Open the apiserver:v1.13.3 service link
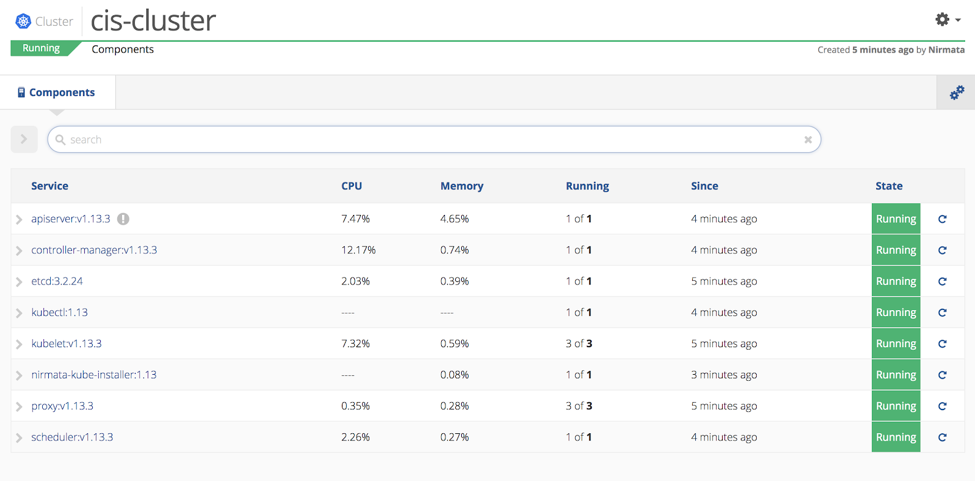This screenshot has height=481, width=975. (70, 219)
